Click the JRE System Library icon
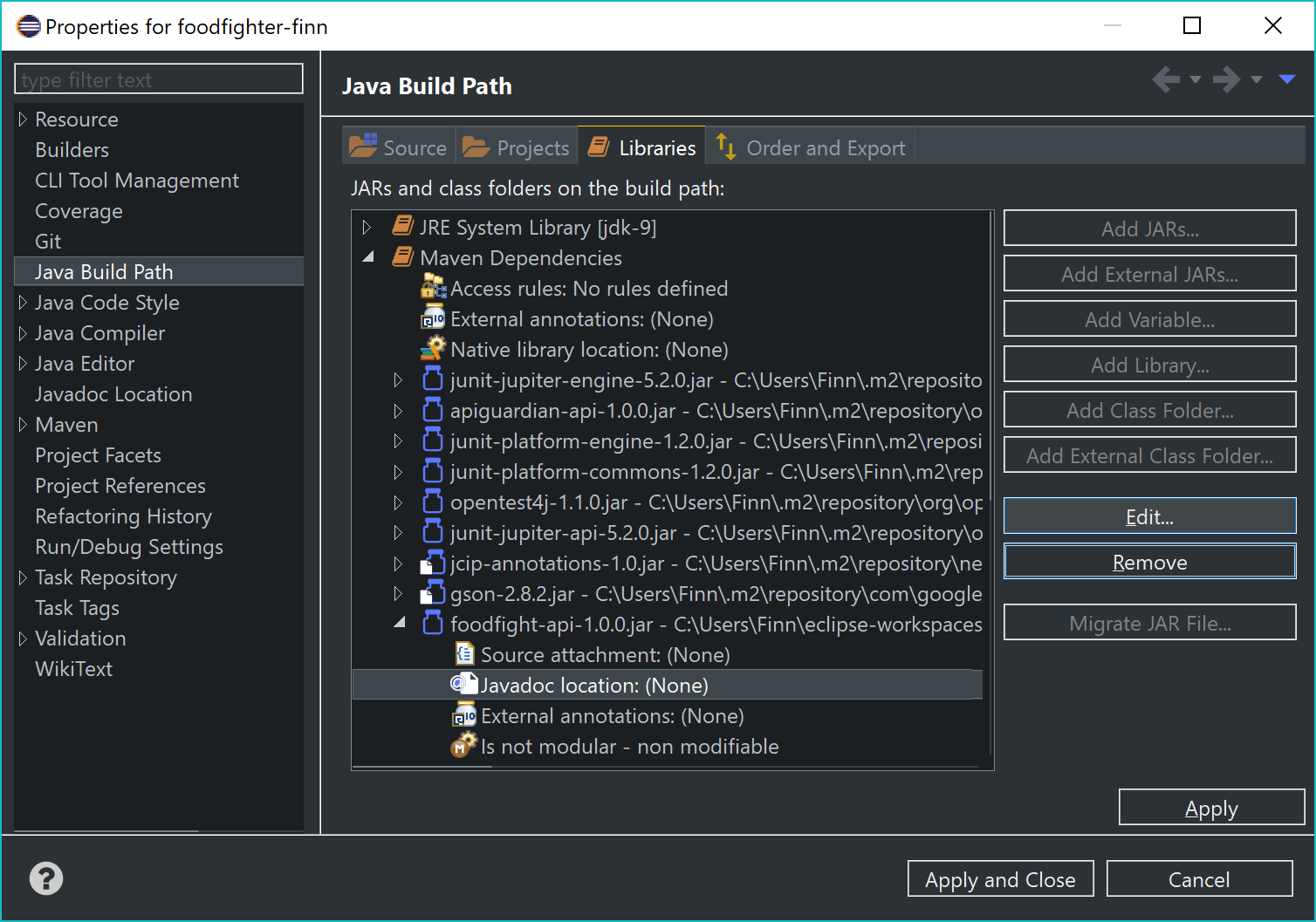 (x=402, y=227)
